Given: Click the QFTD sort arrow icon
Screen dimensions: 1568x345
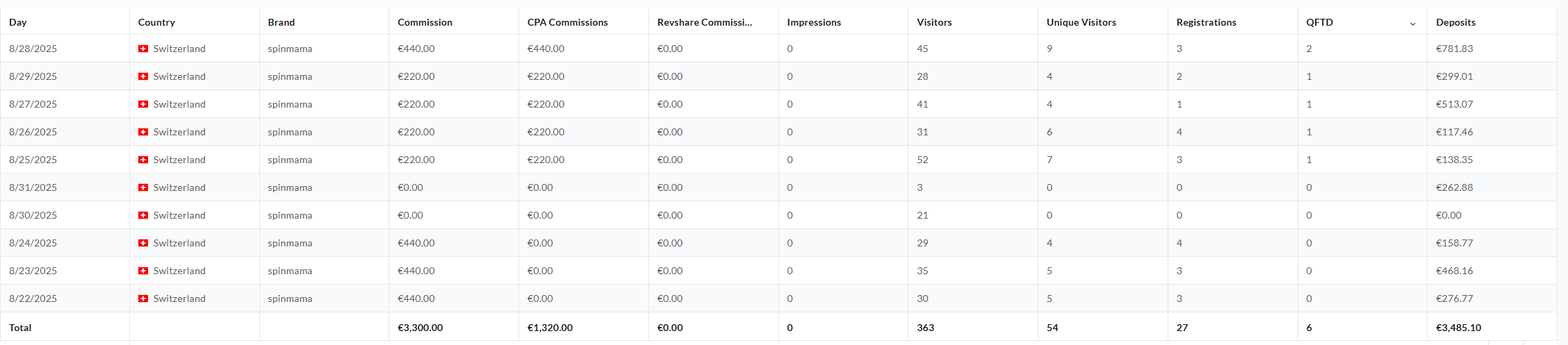Looking at the screenshot, I should pyautogui.click(x=1412, y=24).
